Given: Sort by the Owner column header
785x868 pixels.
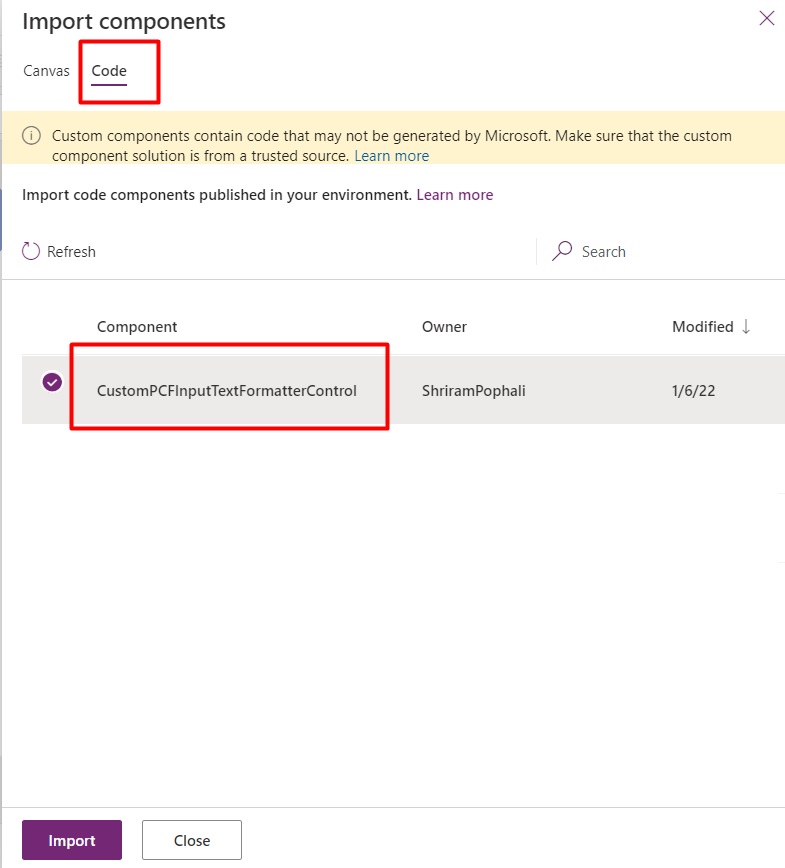Looking at the screenshot, I should click(x=444, y=327).
